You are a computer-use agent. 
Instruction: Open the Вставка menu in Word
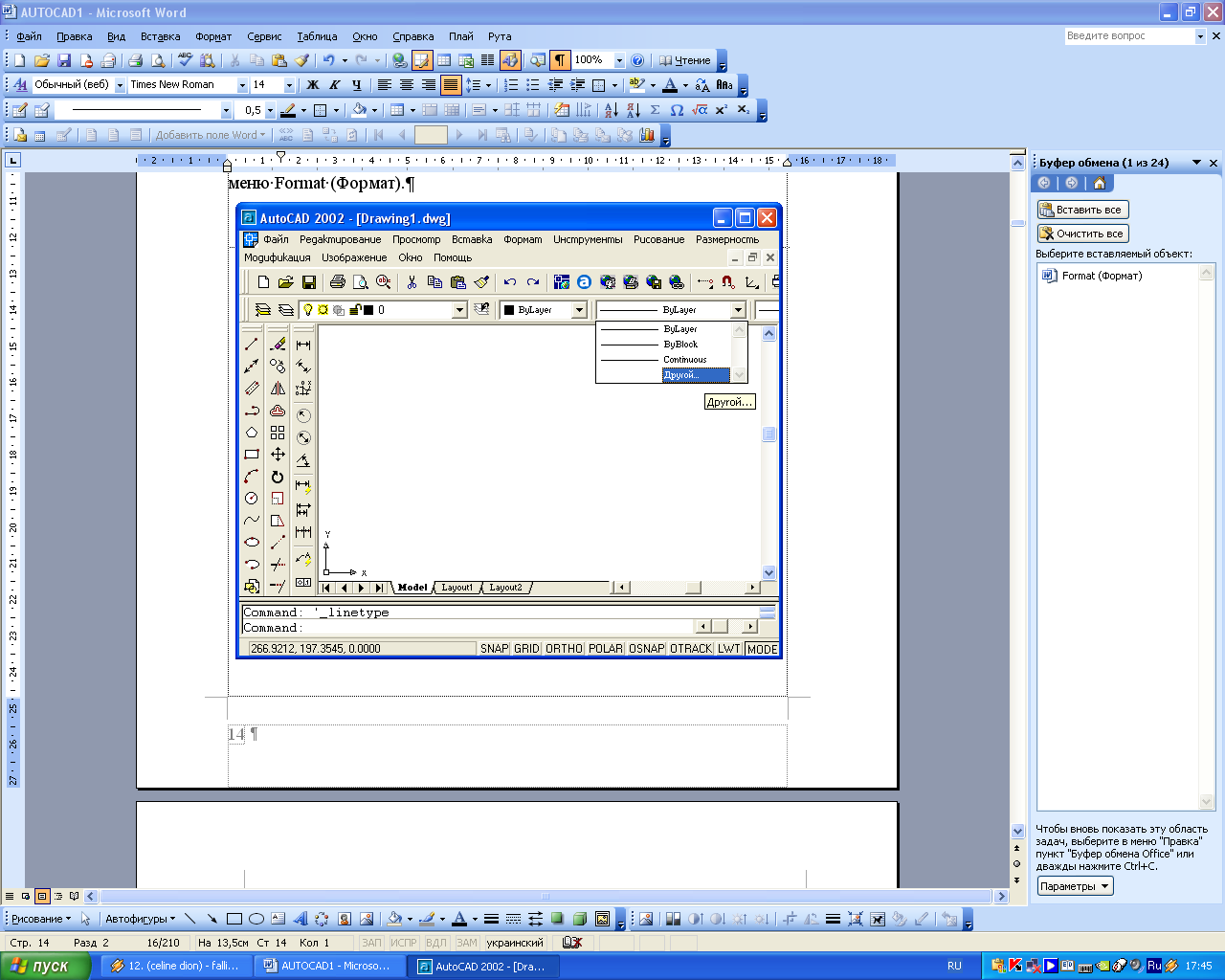pos(160,36)
